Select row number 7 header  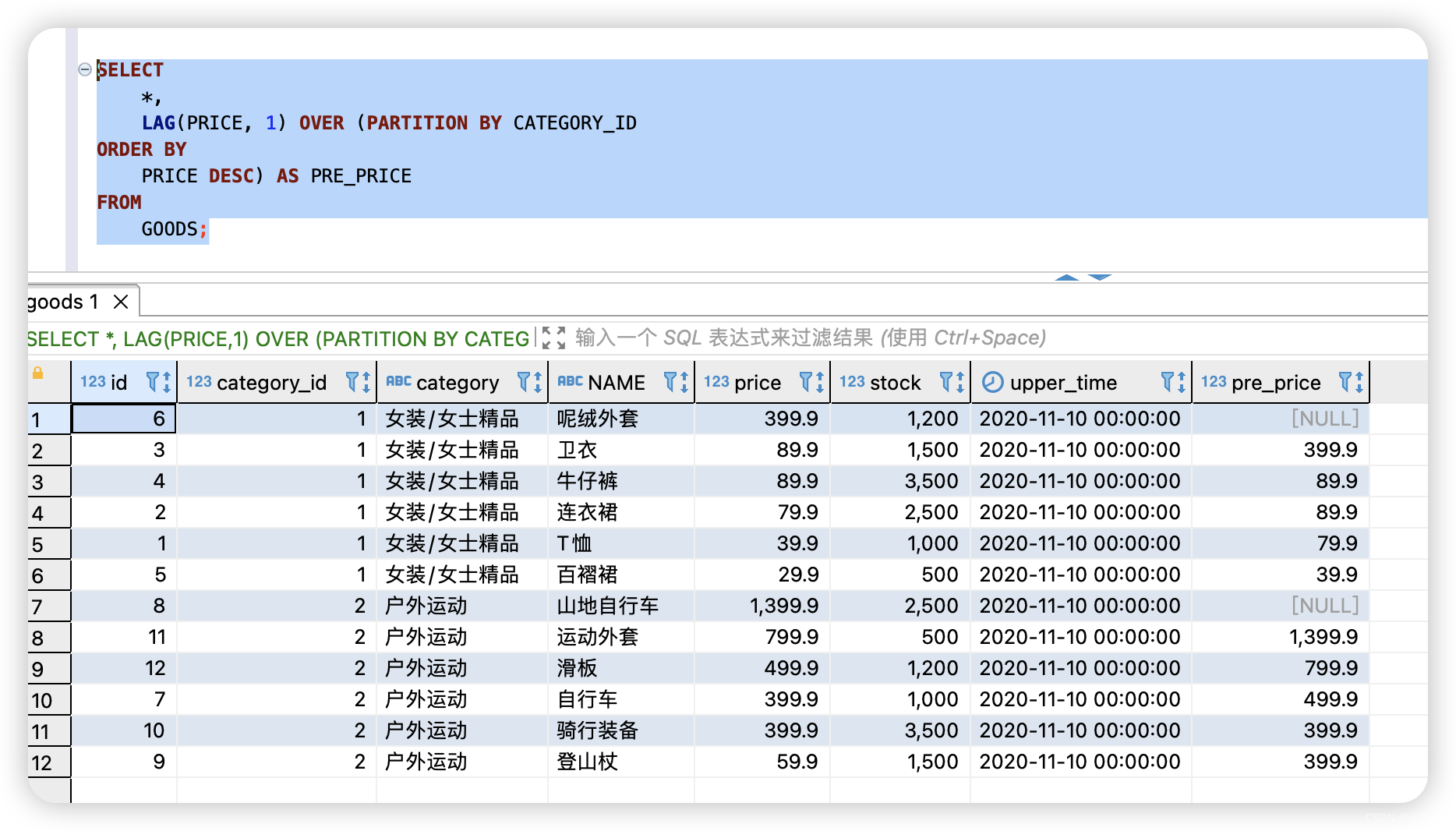[49, 606]
